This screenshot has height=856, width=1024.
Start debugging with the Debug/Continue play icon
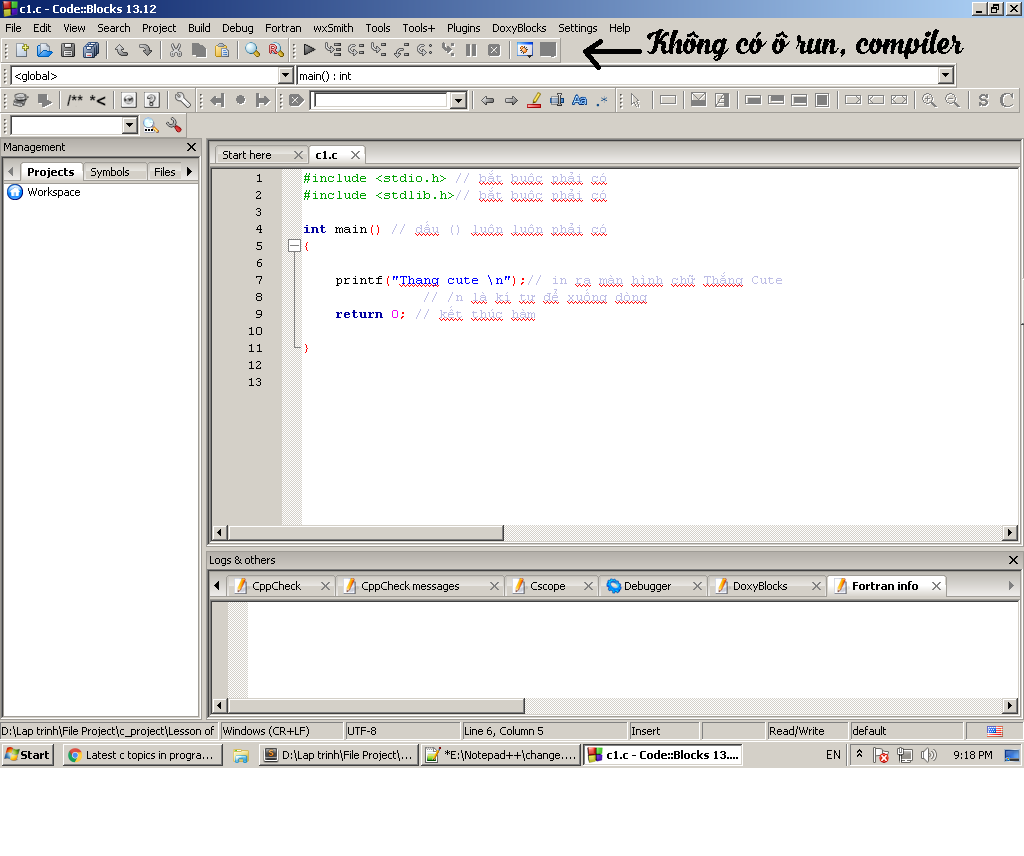310,50
